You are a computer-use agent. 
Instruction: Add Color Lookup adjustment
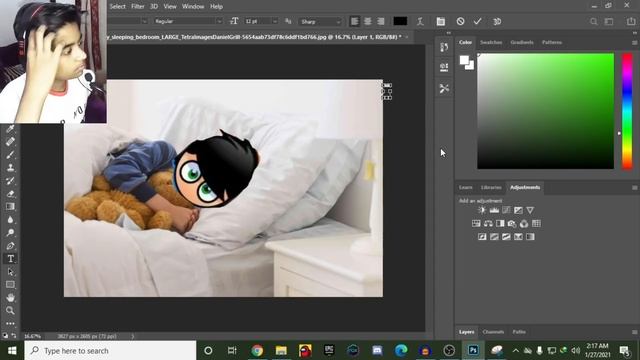tap(536, 223)
